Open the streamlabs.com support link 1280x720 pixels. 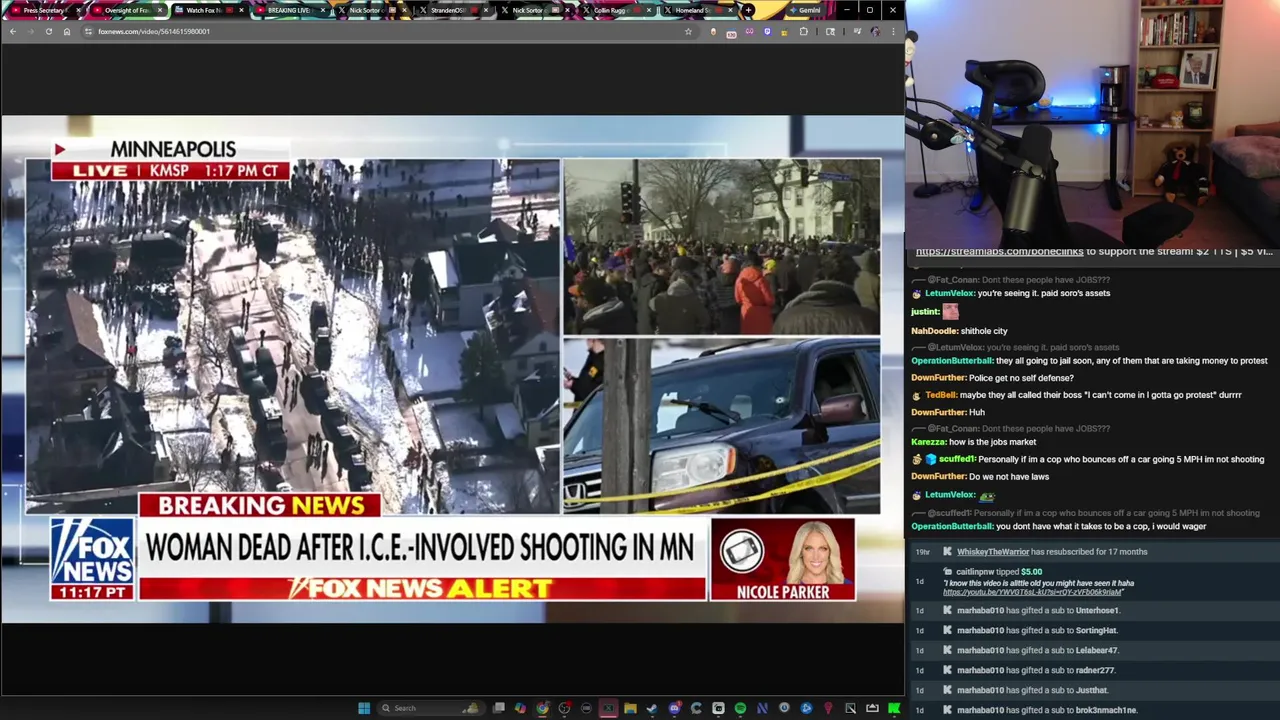999,251
